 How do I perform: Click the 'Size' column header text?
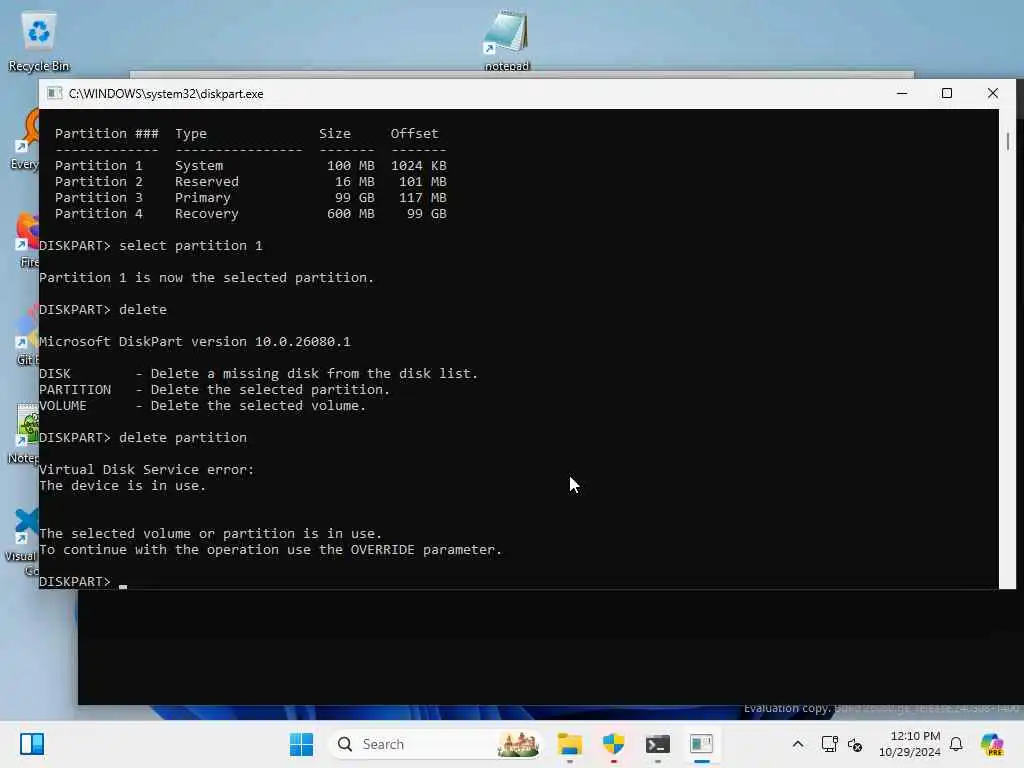coord(335,133)
